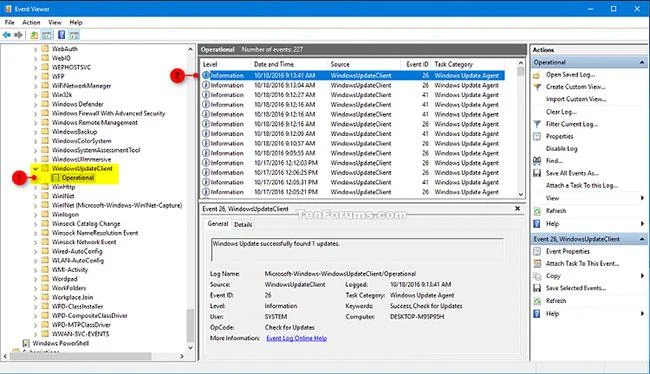The width and height of the screenshot is (650, 374).
Task: Click the Up one level toolbar icon
Action: (x=34, y=35)
